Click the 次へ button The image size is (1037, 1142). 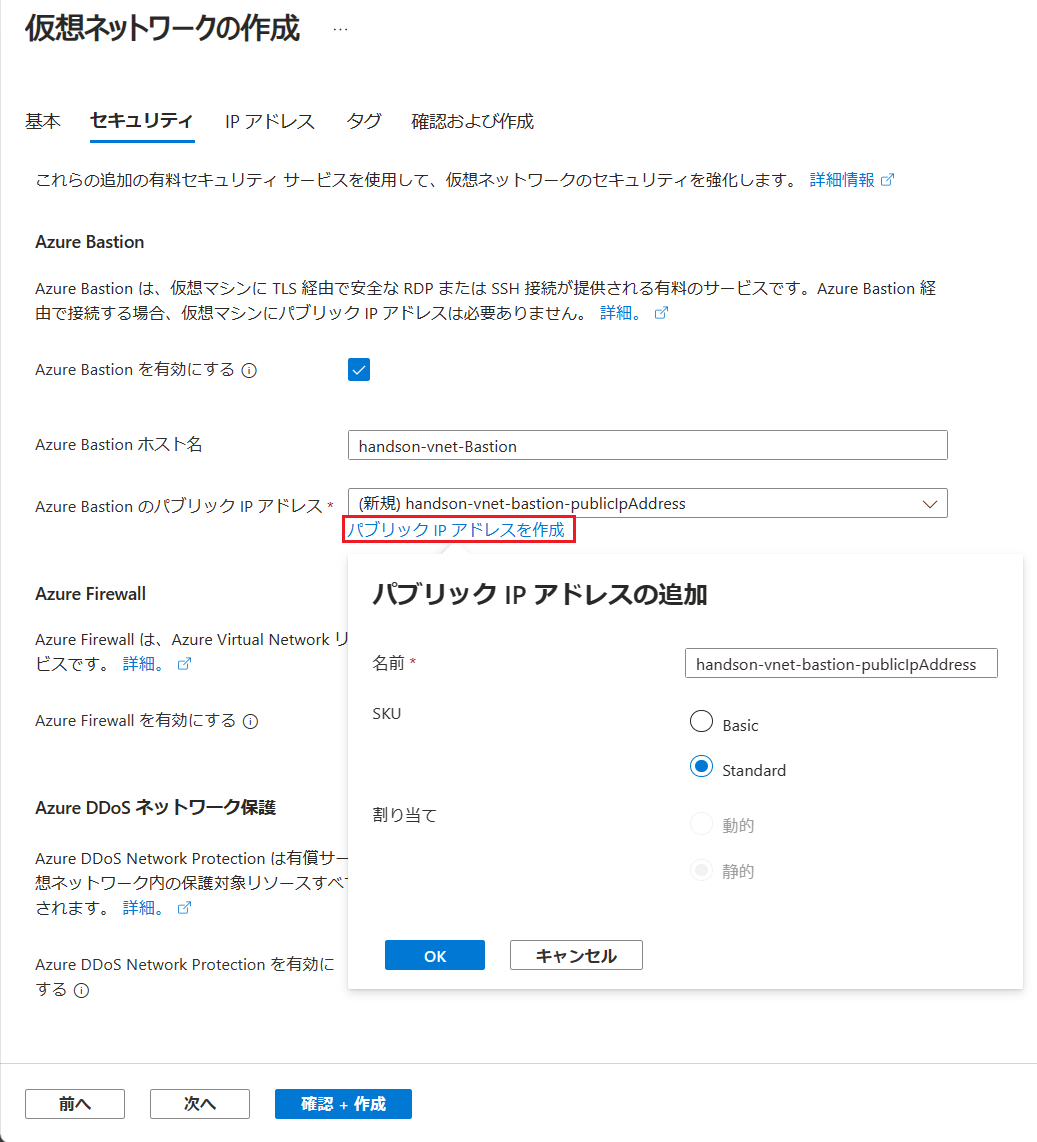(x=200, y=1104)
